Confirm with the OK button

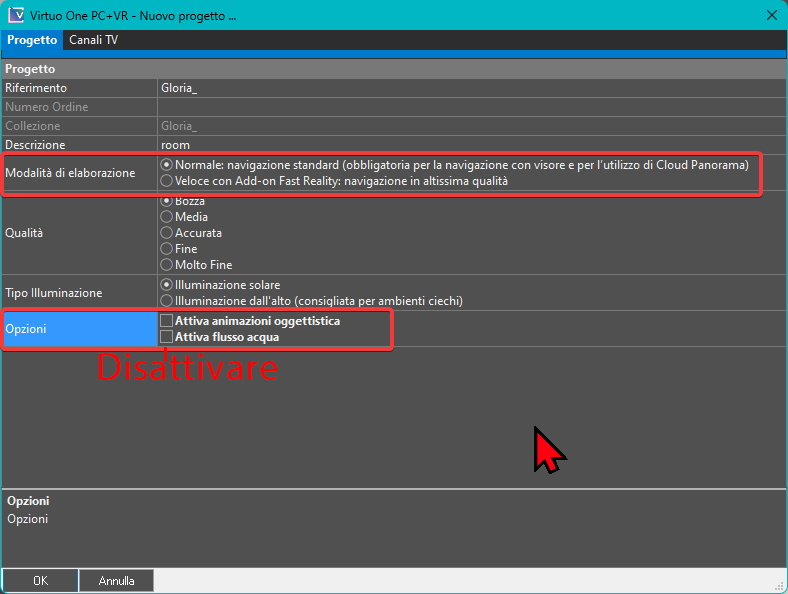click(x=40, y=580)
